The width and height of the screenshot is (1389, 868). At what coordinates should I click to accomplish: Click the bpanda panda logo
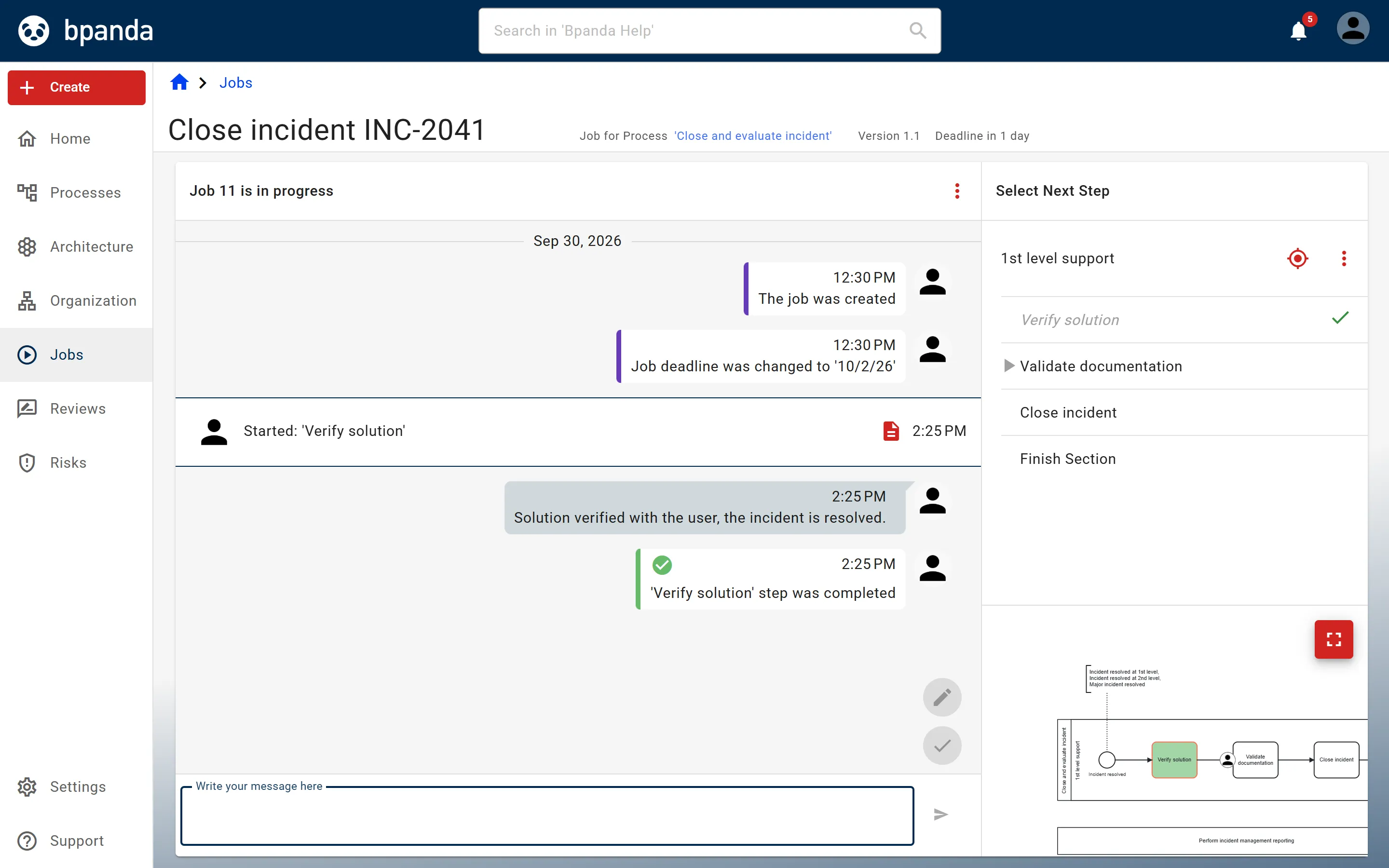pos(33,30)
